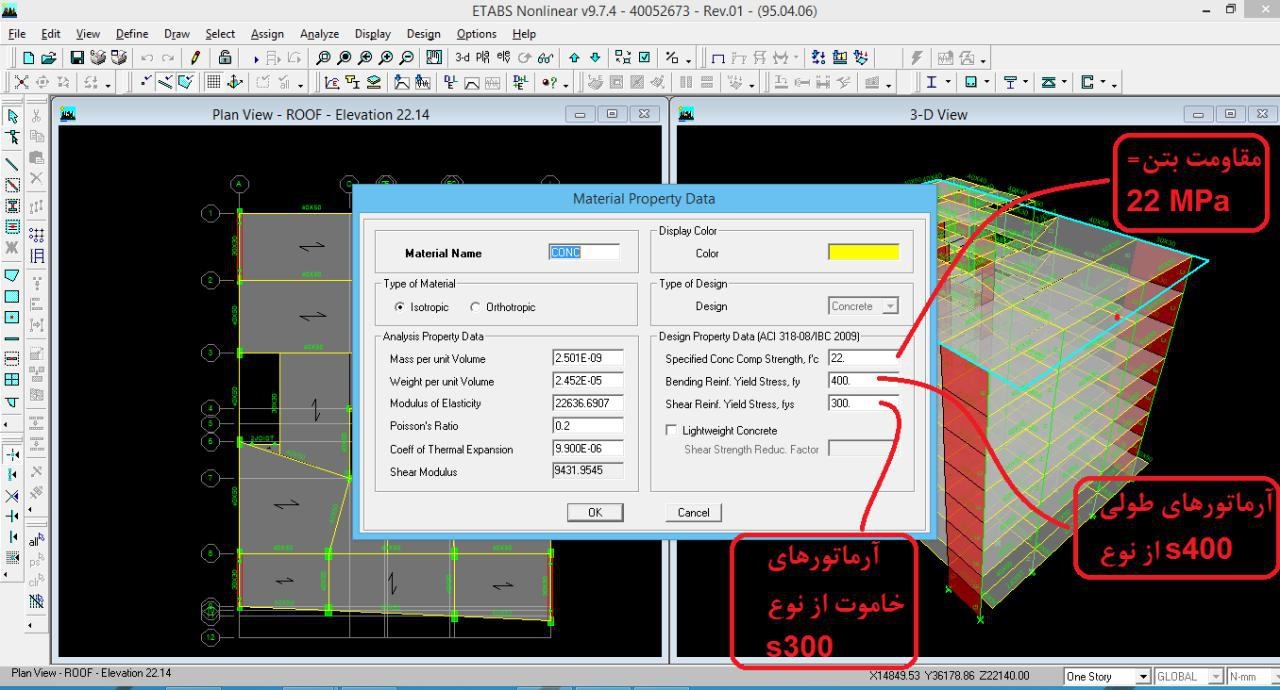Viewport: 1280px width, 690px height.
Task: Click the zoom in (plus) magnifier
Action: click(386, 58)
